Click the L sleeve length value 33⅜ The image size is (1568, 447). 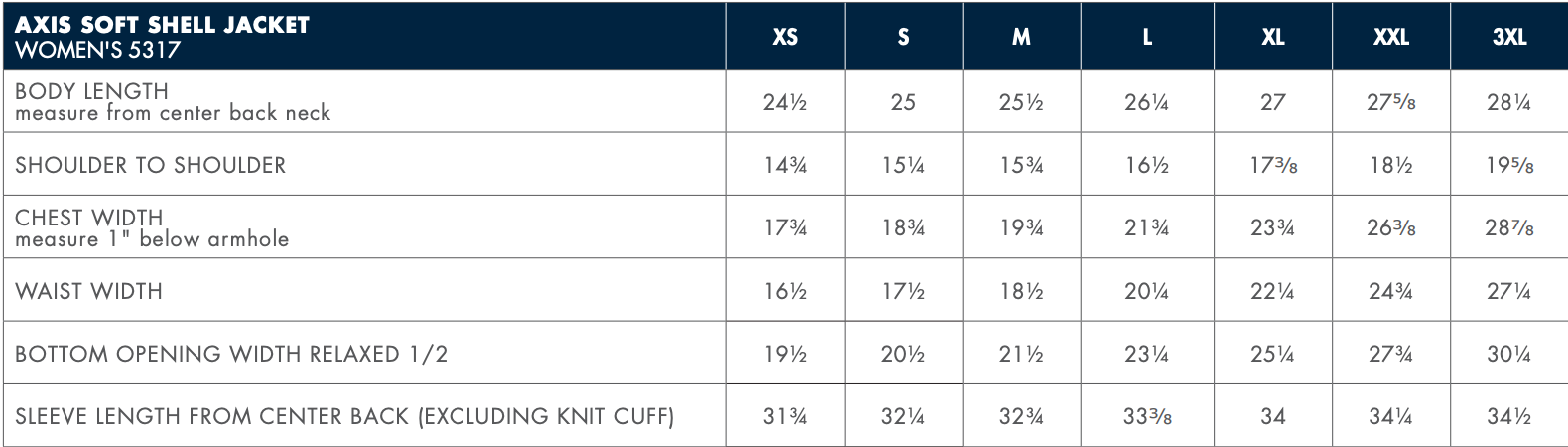click(1146, 416)
